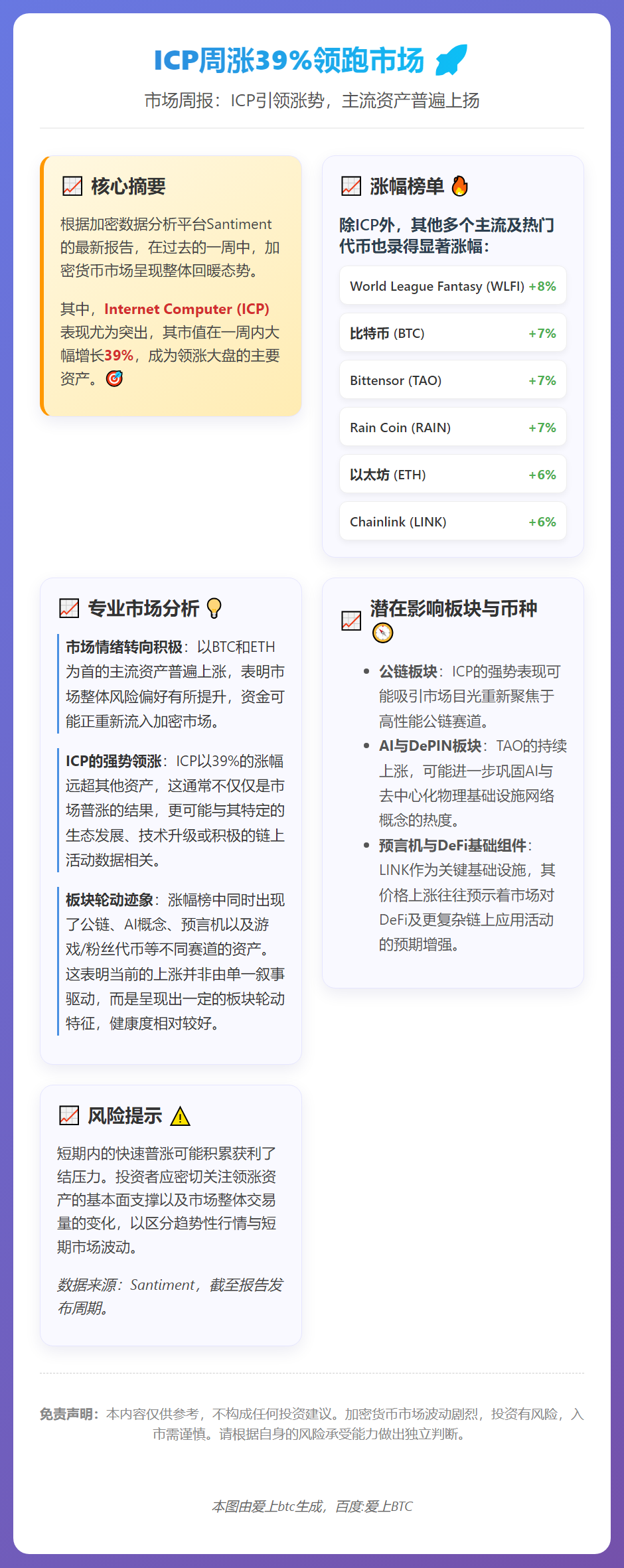624x1568 pixels.
Task: Click the 公链板块 bullet heading
Action: [x=408, y=671]
